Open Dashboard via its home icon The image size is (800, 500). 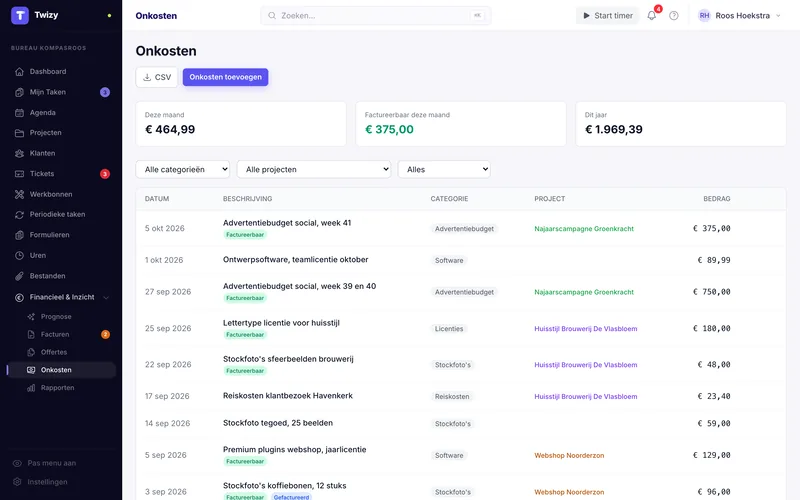point(19,71)
